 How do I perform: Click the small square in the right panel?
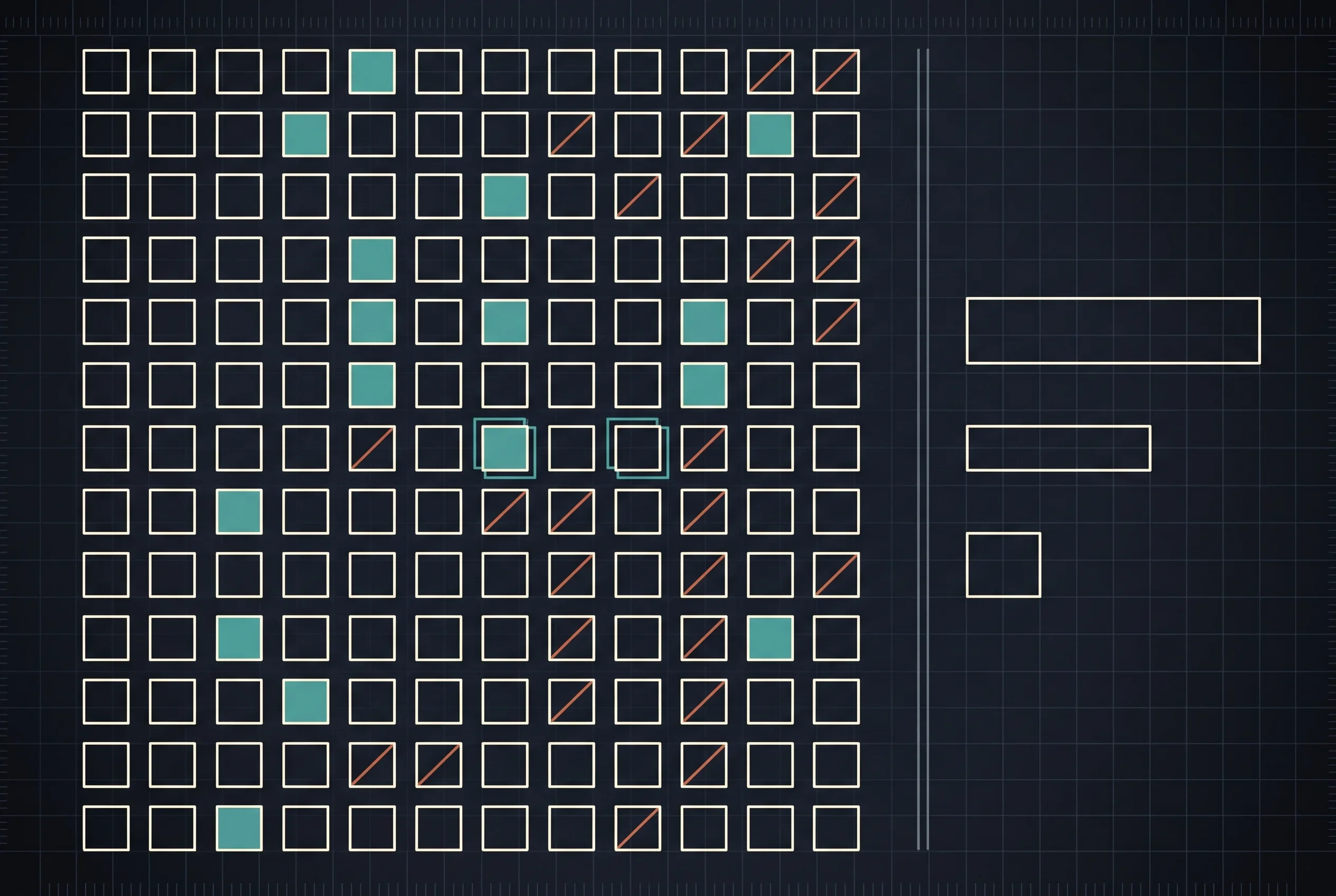(1003, 565)
